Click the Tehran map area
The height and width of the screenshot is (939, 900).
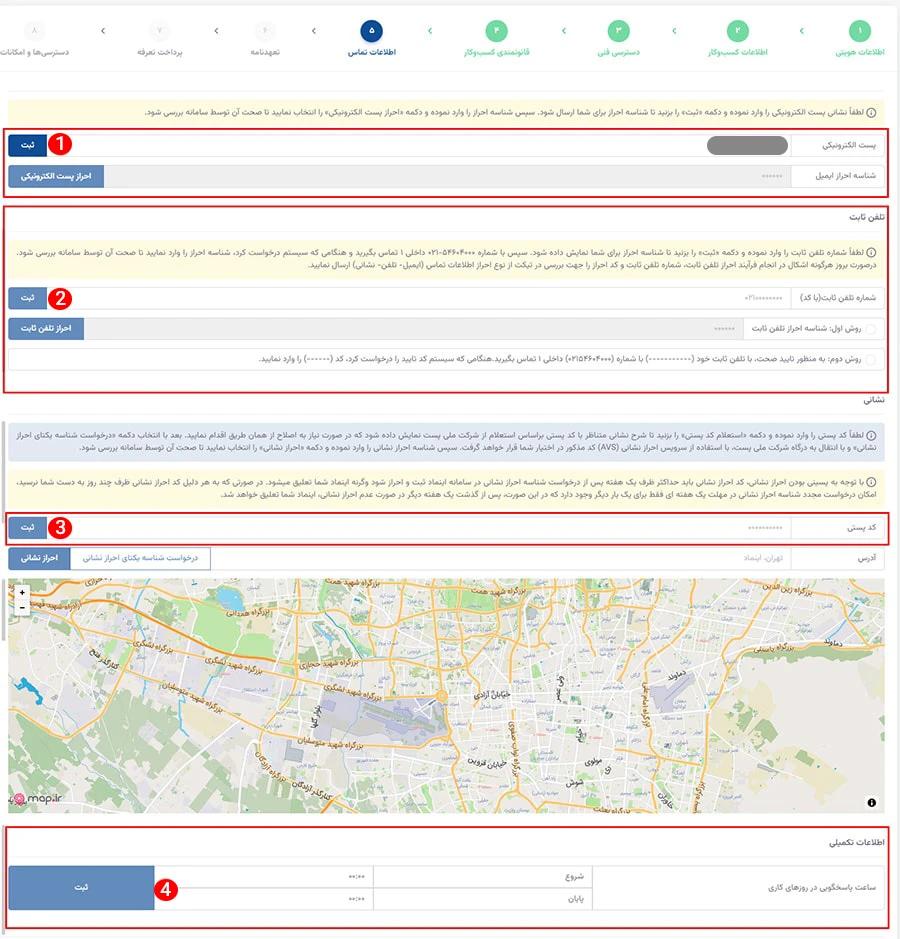click(446, 695)
